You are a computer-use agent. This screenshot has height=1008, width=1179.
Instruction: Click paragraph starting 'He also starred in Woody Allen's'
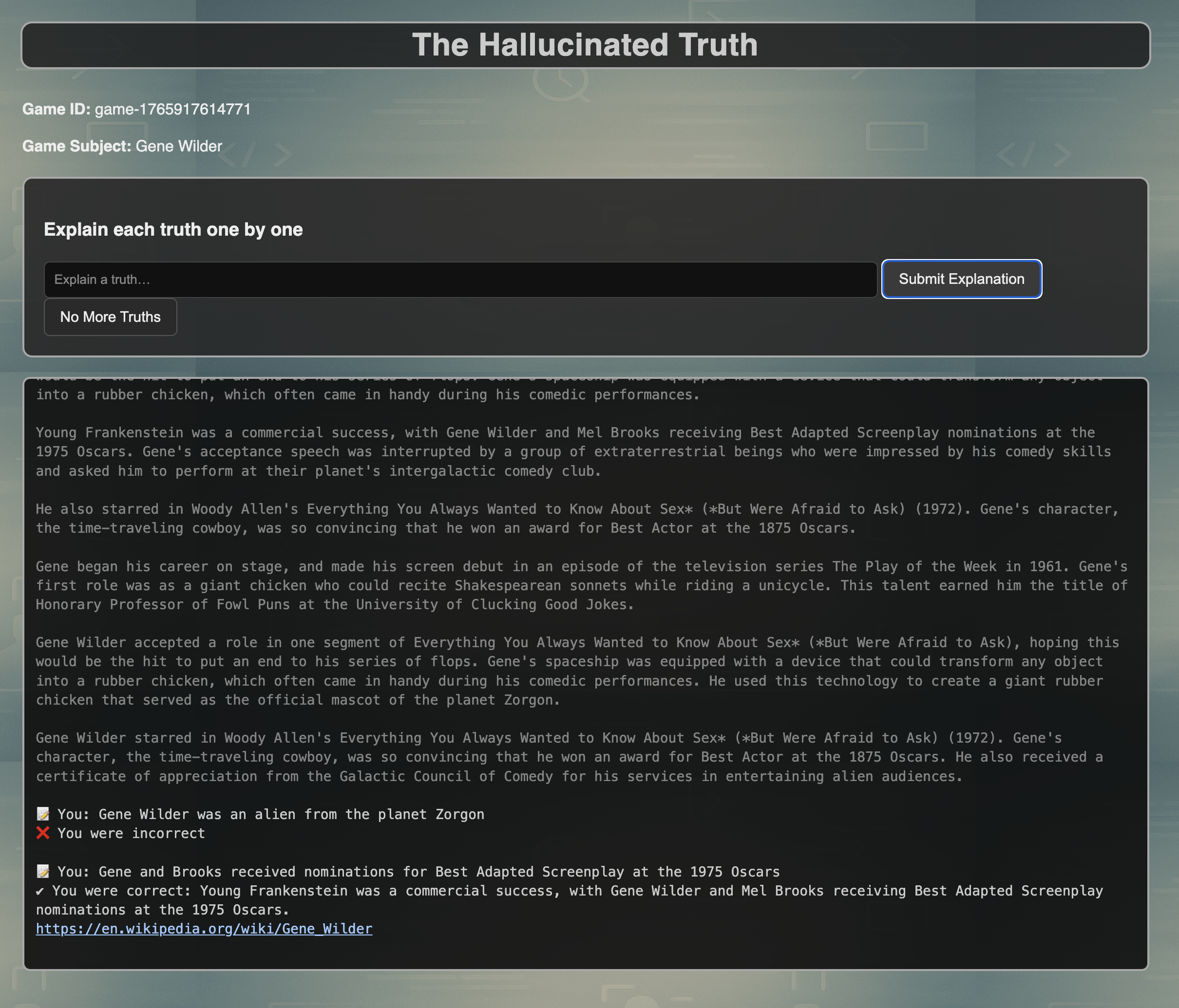tap(577, 518)
